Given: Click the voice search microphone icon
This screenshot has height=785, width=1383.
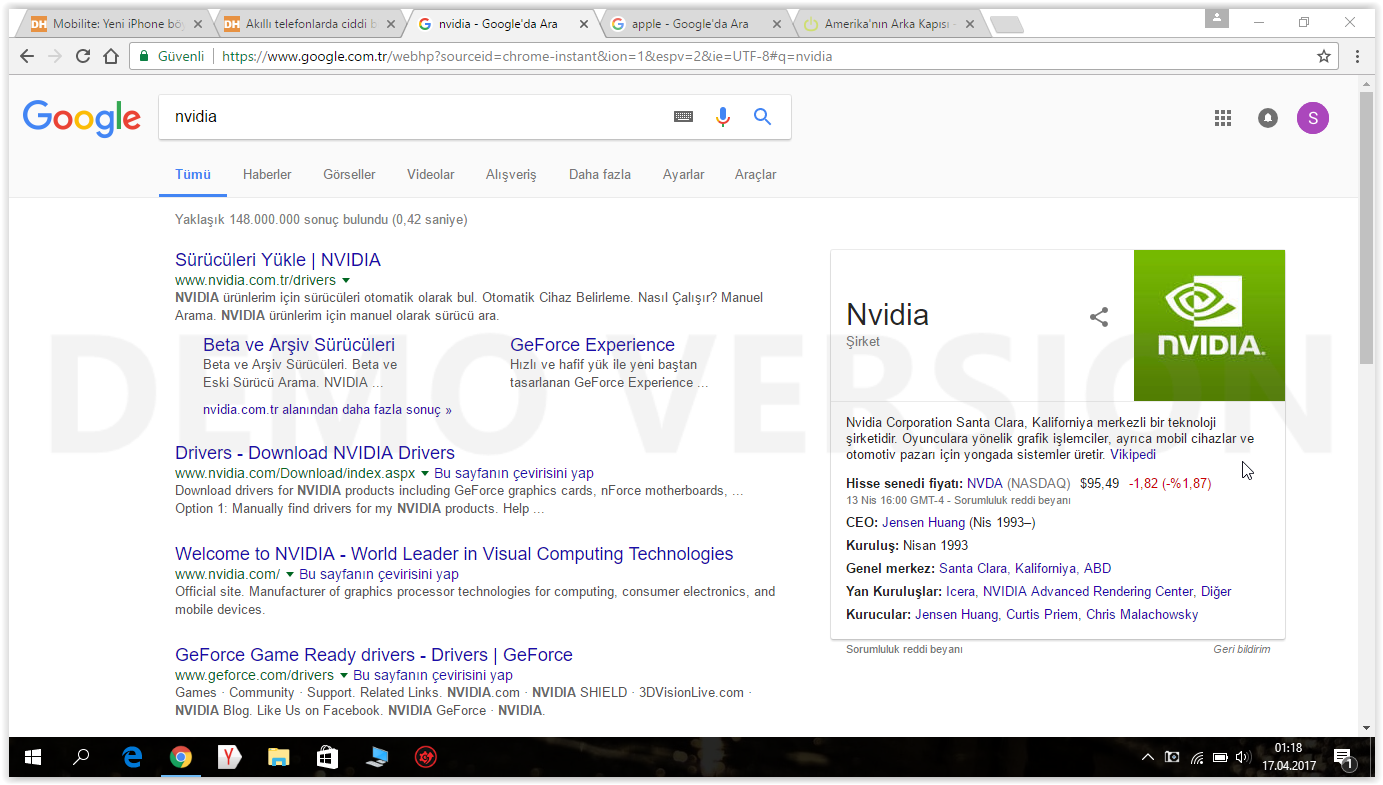Looking at the screenshot, I should pos(723,117).
